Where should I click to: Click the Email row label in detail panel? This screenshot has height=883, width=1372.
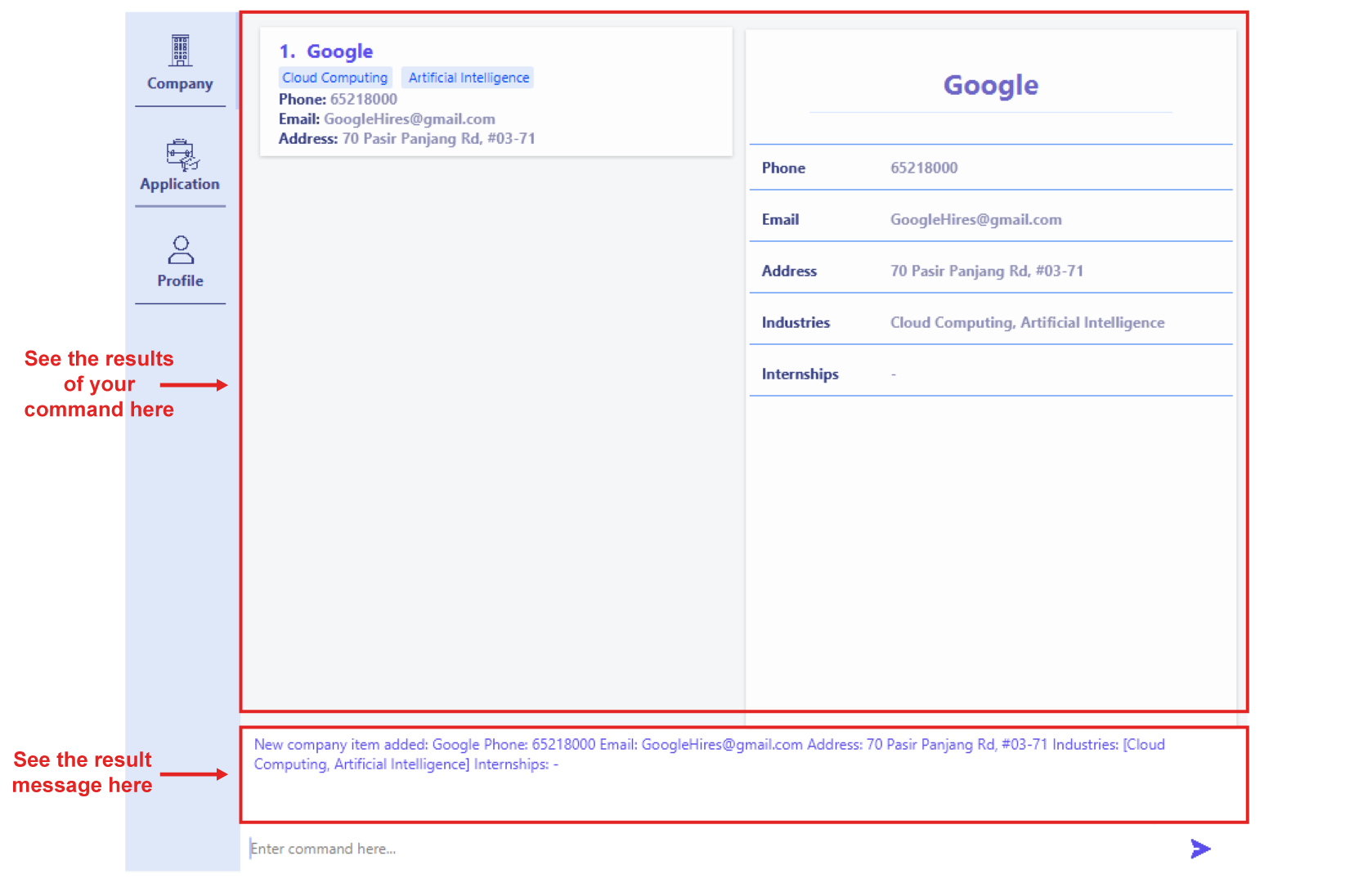(780, 219)
